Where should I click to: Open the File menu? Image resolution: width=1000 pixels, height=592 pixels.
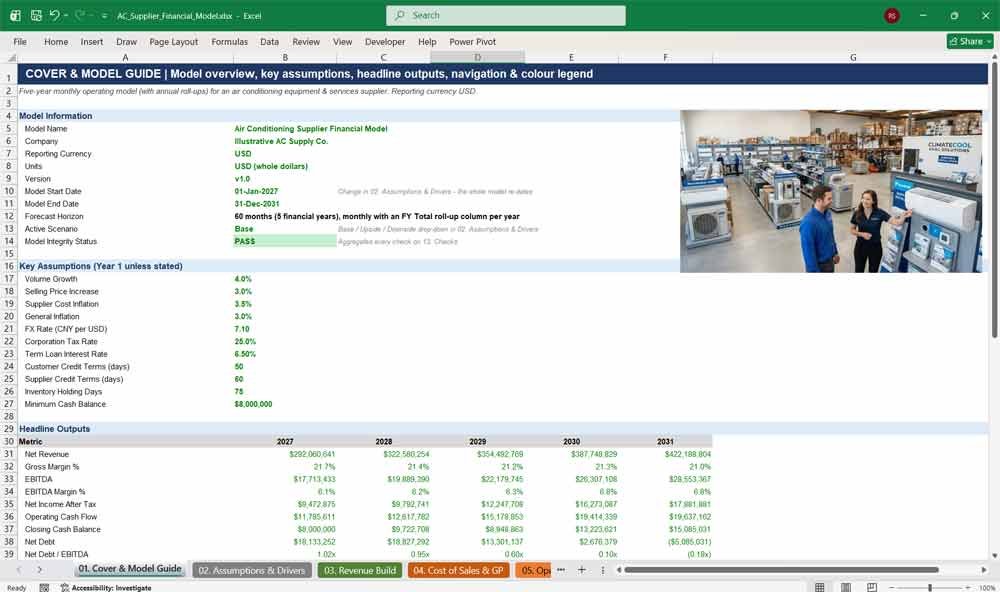[20, 41]
